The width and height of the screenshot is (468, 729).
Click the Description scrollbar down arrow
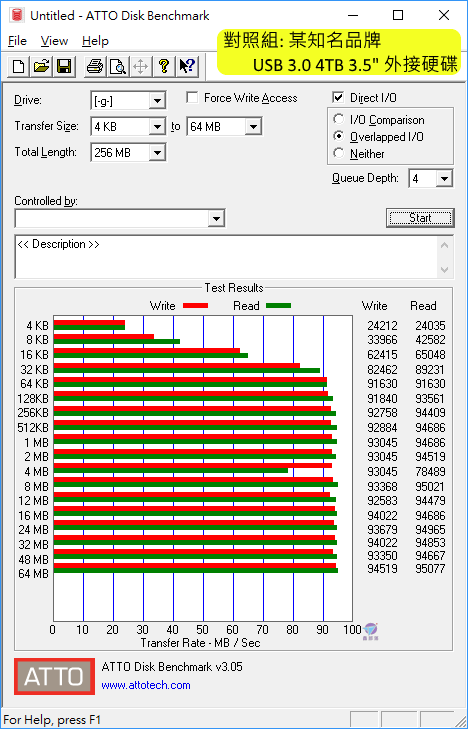[445, 270]
